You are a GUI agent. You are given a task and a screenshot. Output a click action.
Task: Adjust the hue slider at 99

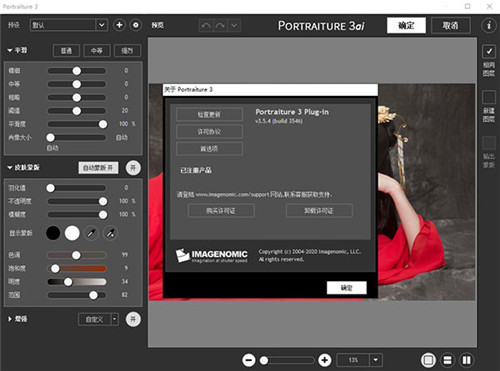point(77,255)
